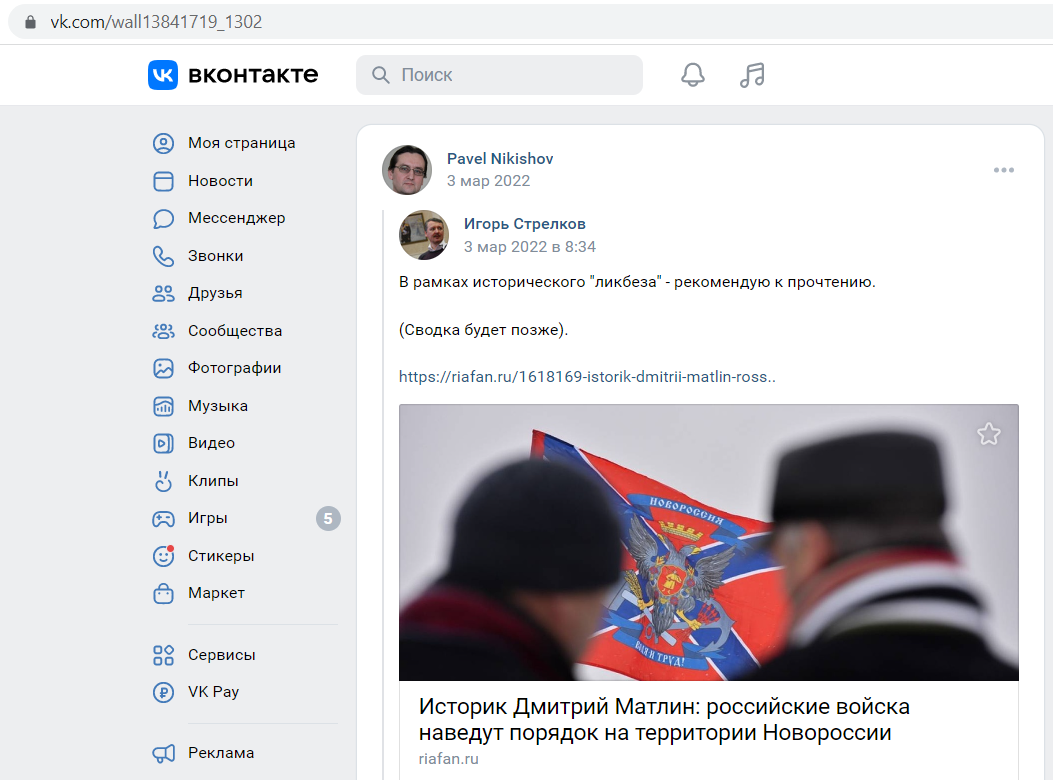Click the Stickers smiley icon
Image resolution: width=1053 pixels, height=780 pixels.
[x=163, y=556]
